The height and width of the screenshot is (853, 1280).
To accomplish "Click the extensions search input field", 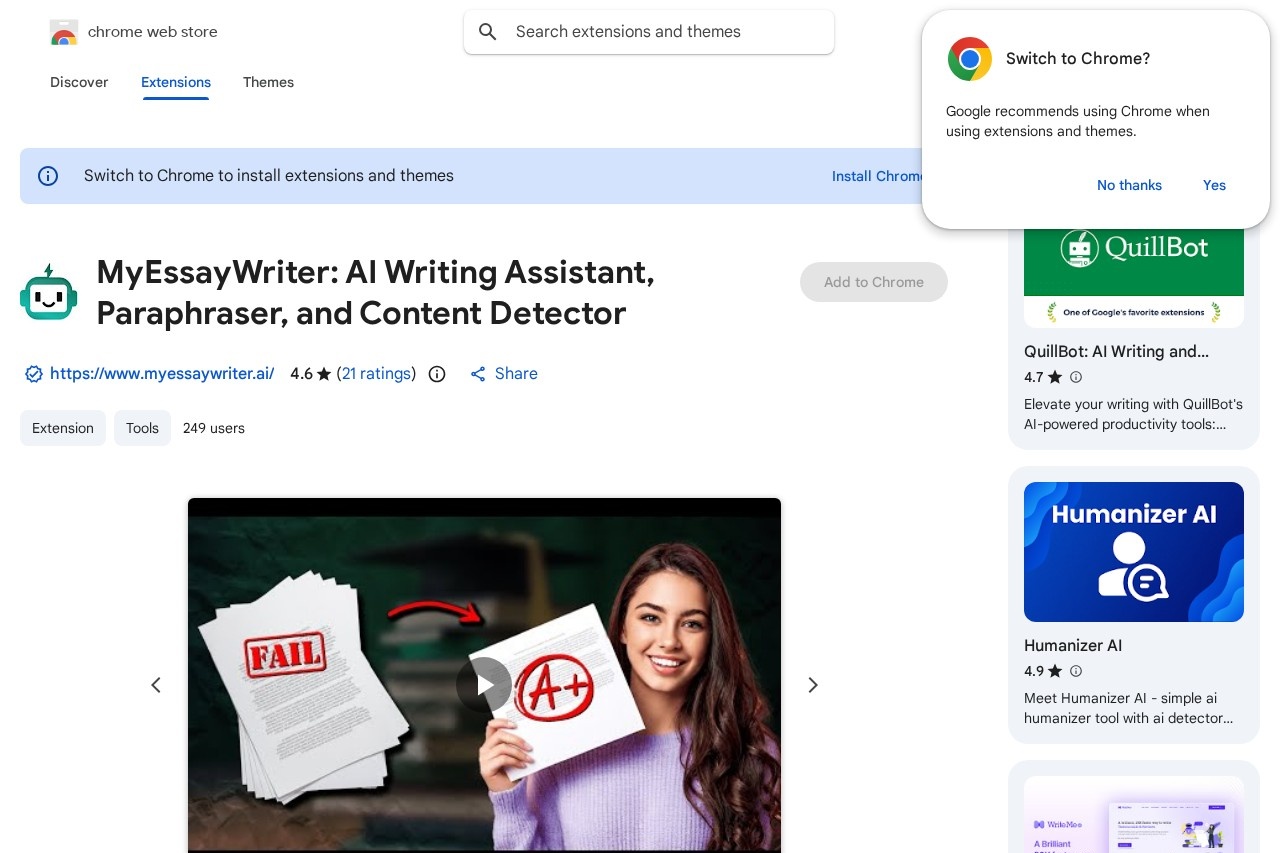I will click(649, 31).
